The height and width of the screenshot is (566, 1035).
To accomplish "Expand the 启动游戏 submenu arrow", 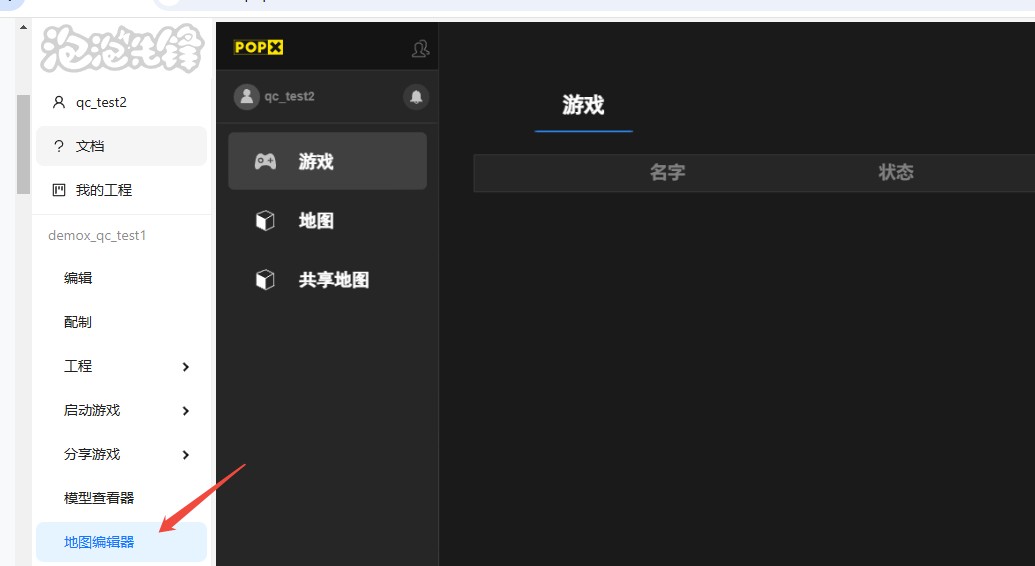I will (x=185, y=411).
